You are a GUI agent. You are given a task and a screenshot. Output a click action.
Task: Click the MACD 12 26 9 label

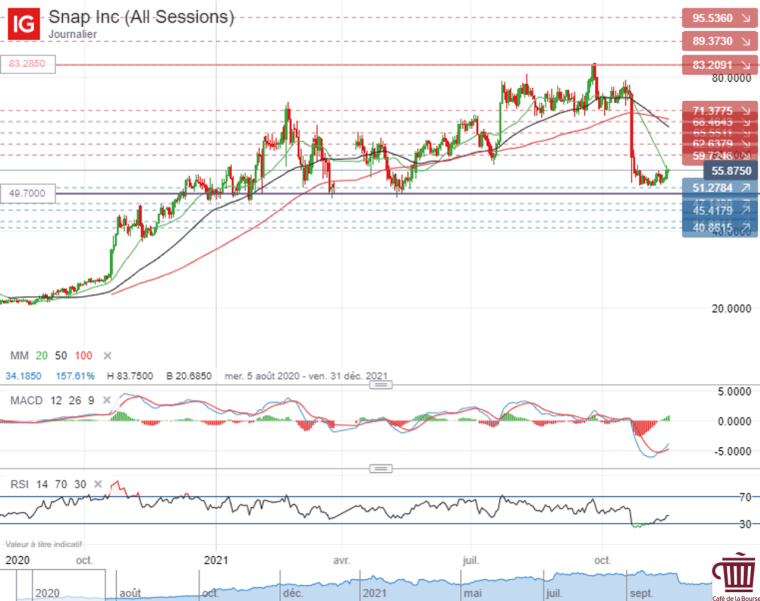tap(52, 400)
